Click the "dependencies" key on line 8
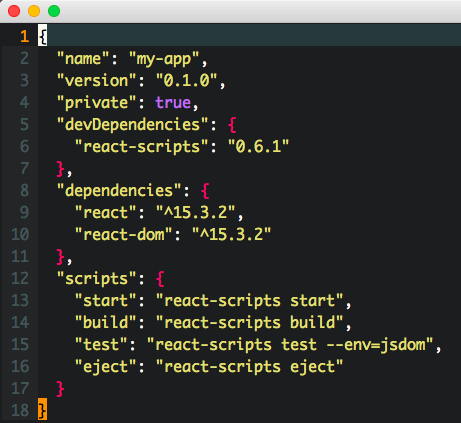The width and height of the screenshot is (461, 423). (119, 191)
